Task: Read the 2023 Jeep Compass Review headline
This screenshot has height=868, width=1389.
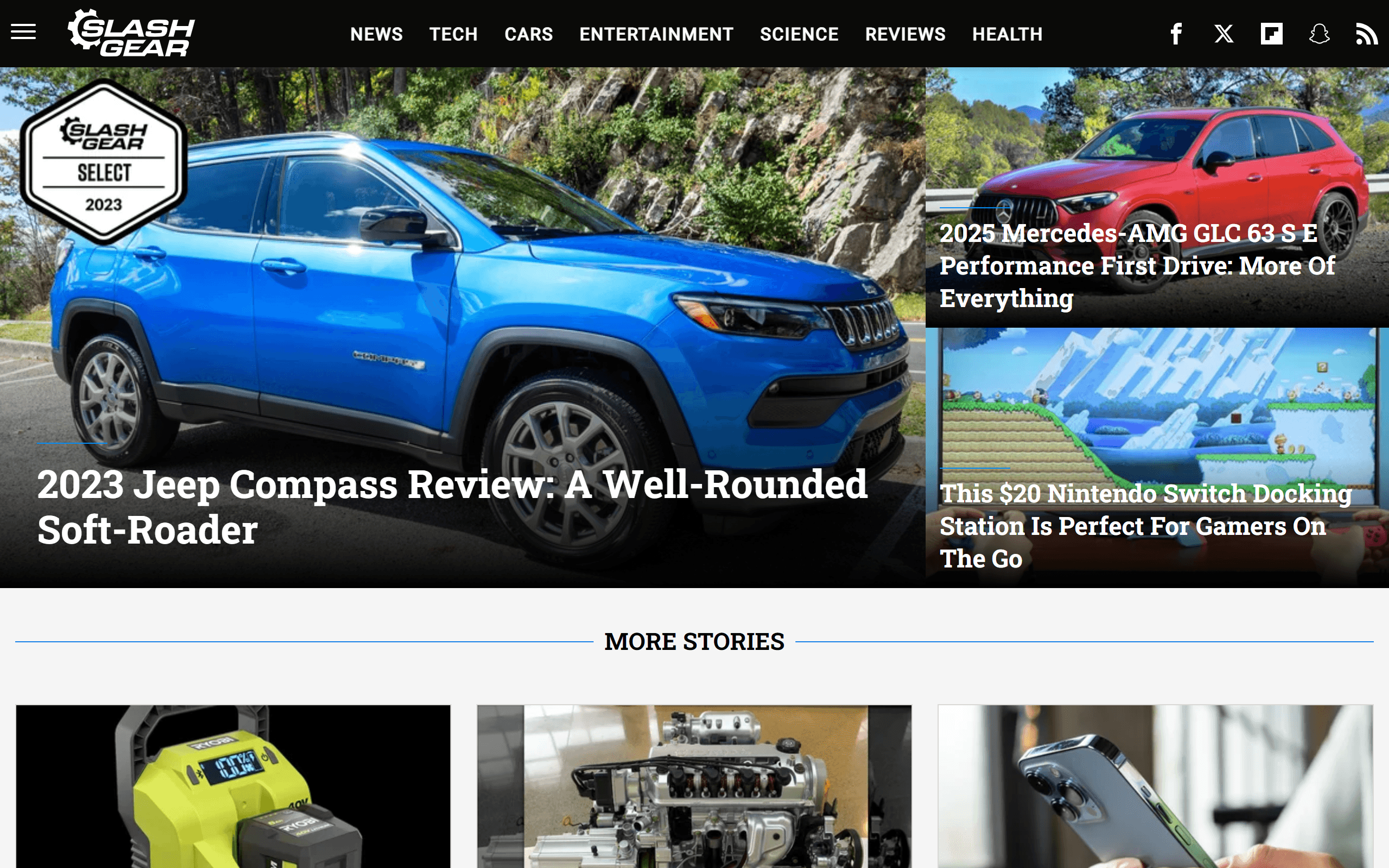Action: [x=453, y=506]
